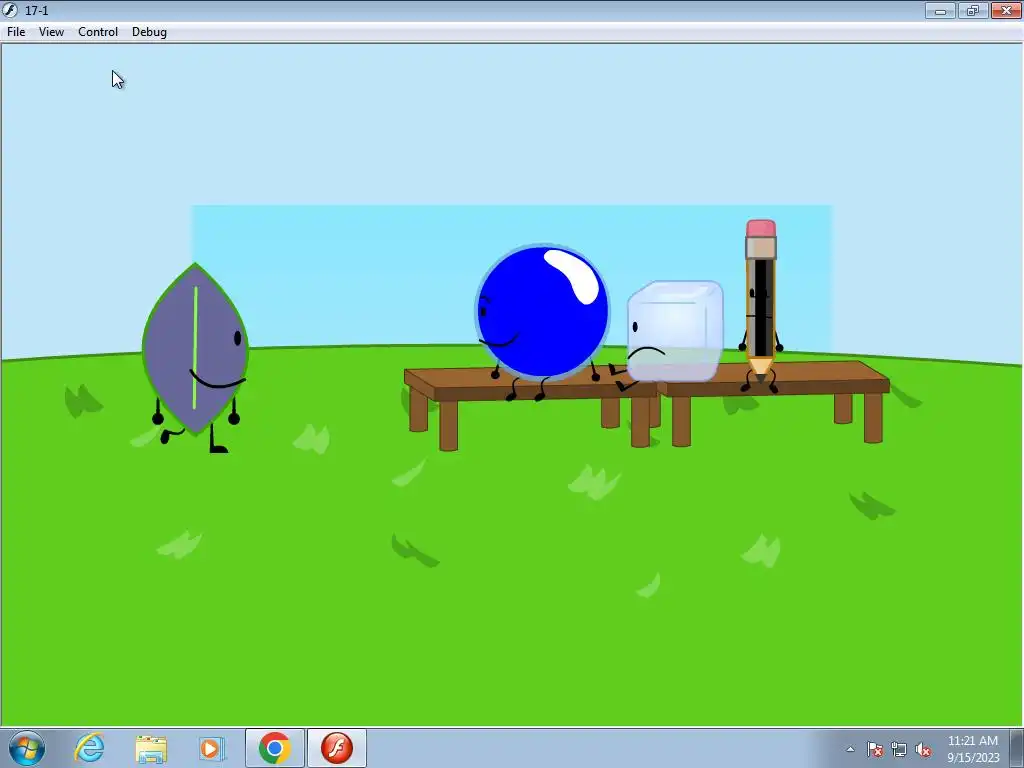Open Windows Media Player from the taskbar

point(212,748)
